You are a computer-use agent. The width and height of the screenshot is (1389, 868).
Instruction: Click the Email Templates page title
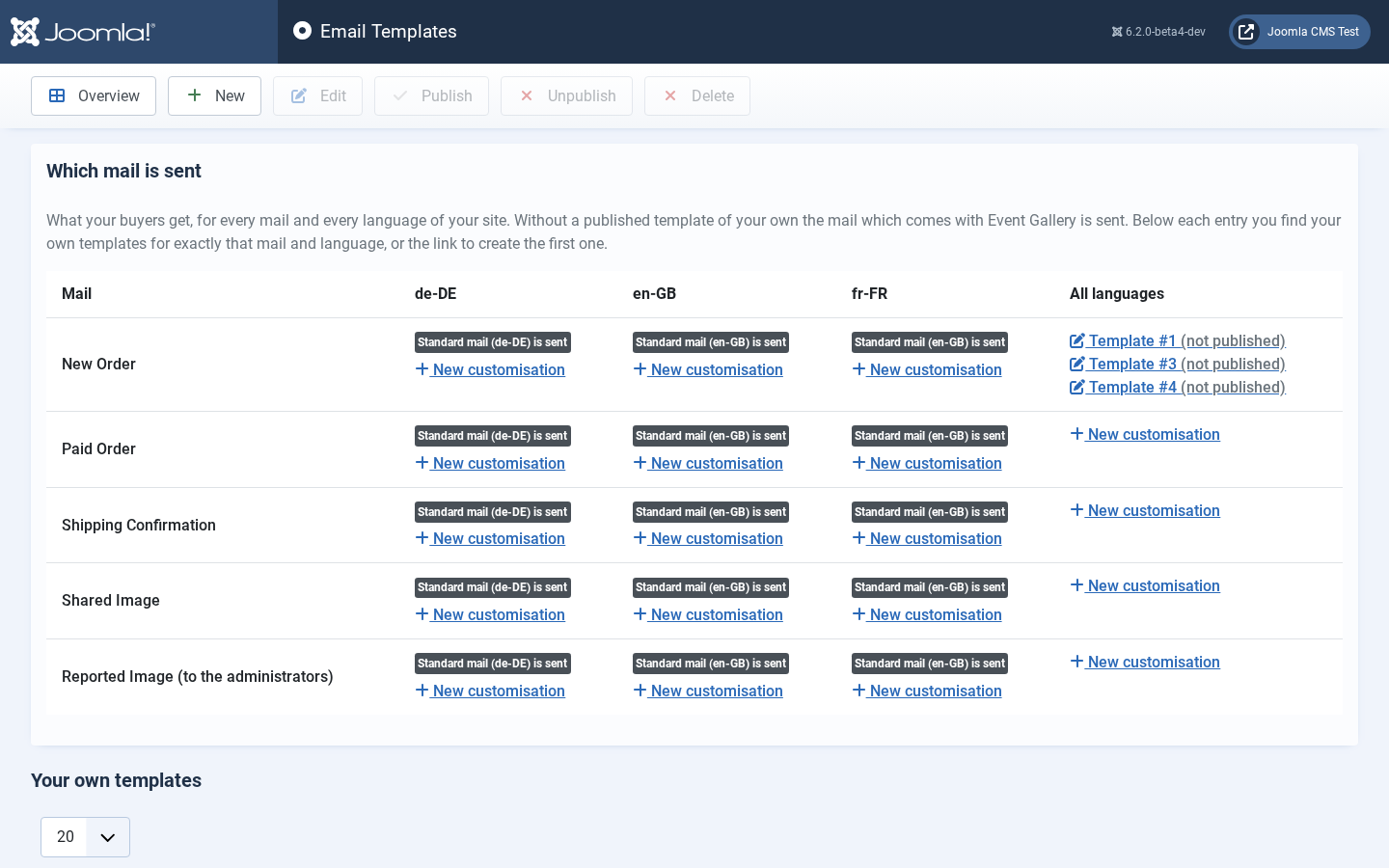pyautogui.click(x=388, y=32)
